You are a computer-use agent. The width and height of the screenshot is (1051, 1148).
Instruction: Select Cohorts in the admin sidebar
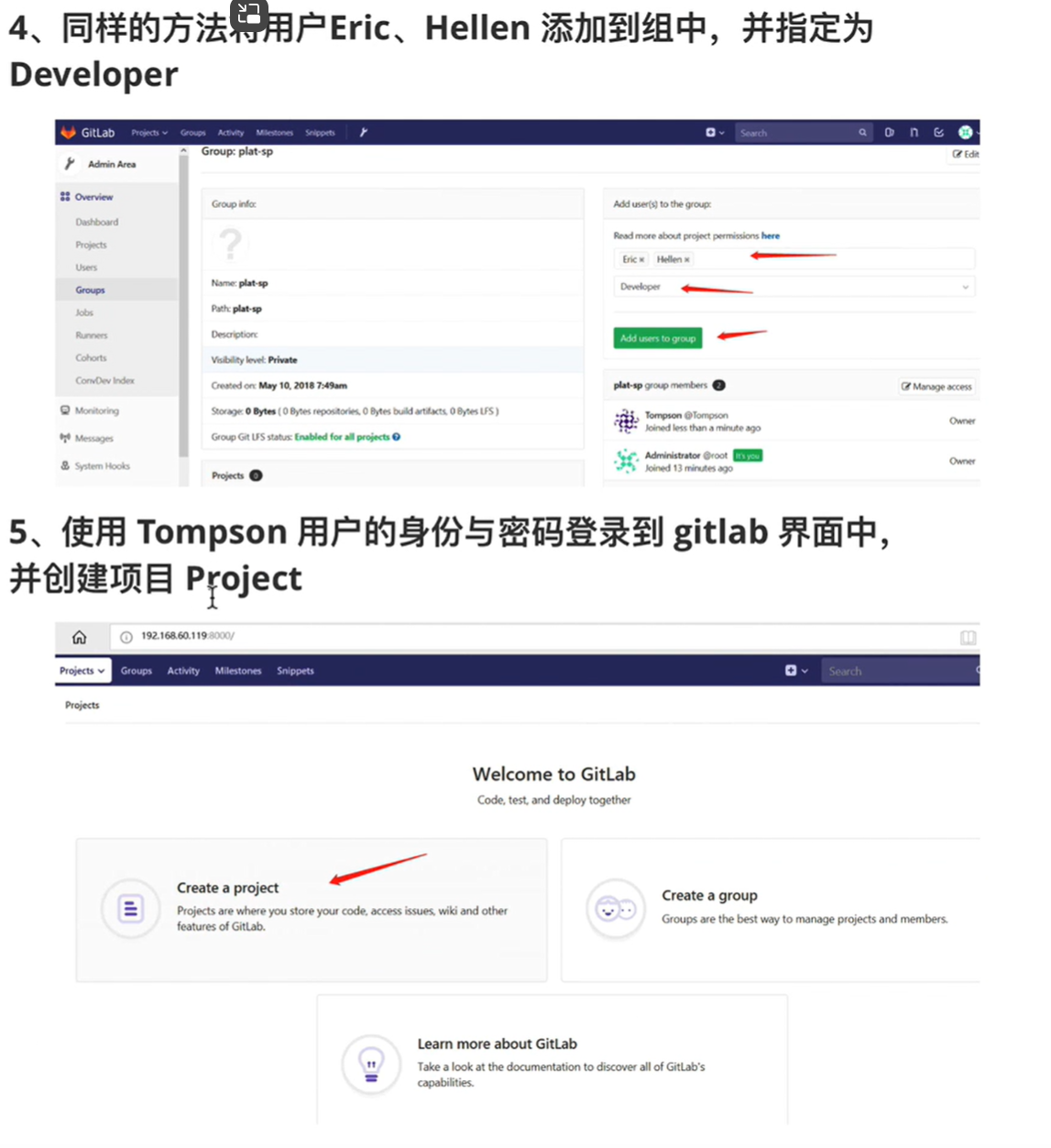click(91, 358)
